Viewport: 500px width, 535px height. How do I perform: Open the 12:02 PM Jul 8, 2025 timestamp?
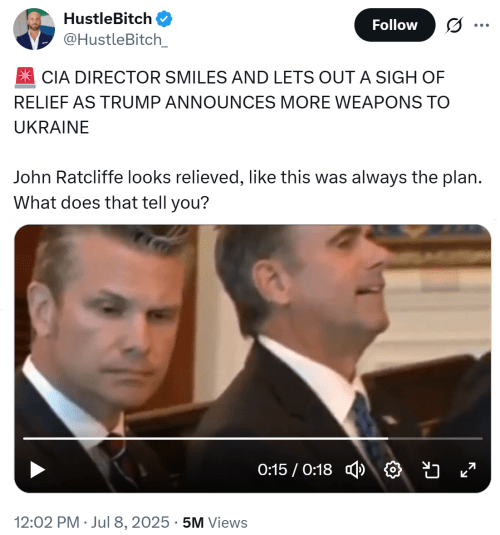(91, 522)
